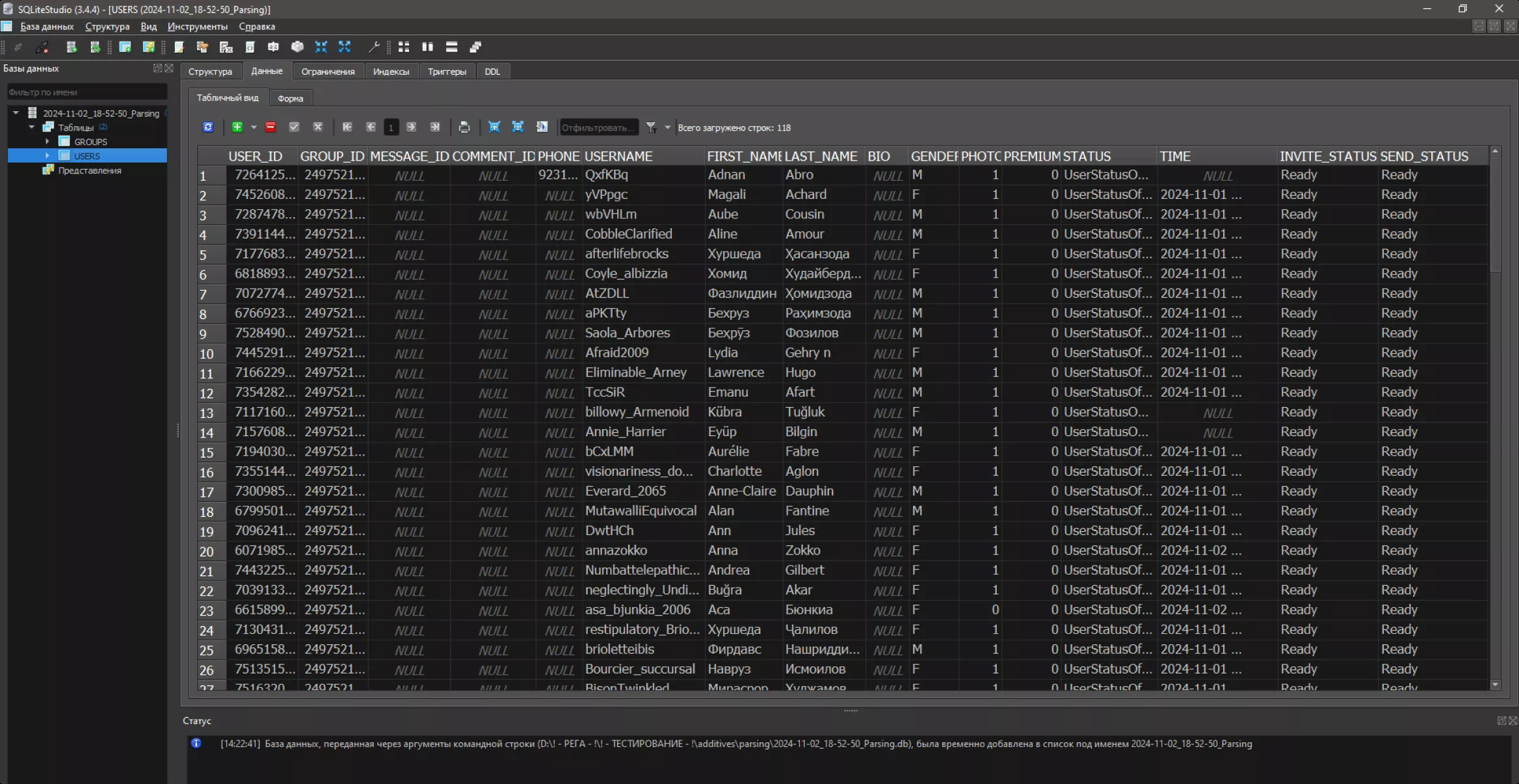
Task: Commit changes checkmark icon
Action: (294, 127)
